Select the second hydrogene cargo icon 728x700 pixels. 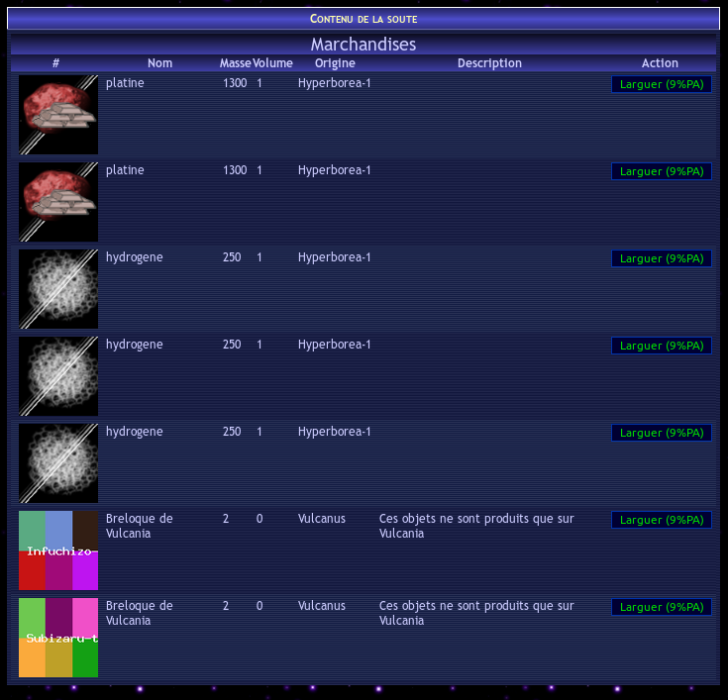point(58,375)
